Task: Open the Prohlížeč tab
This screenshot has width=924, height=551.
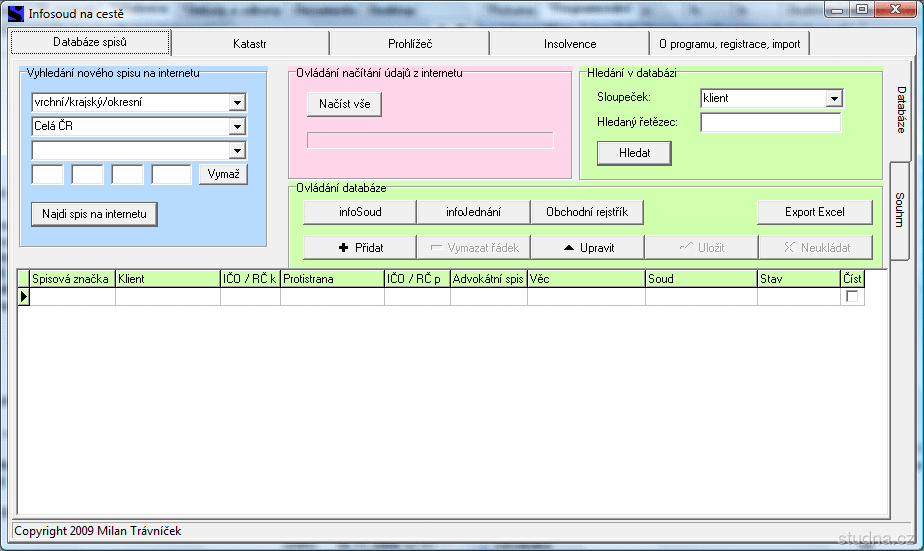Action: [409, 44]
